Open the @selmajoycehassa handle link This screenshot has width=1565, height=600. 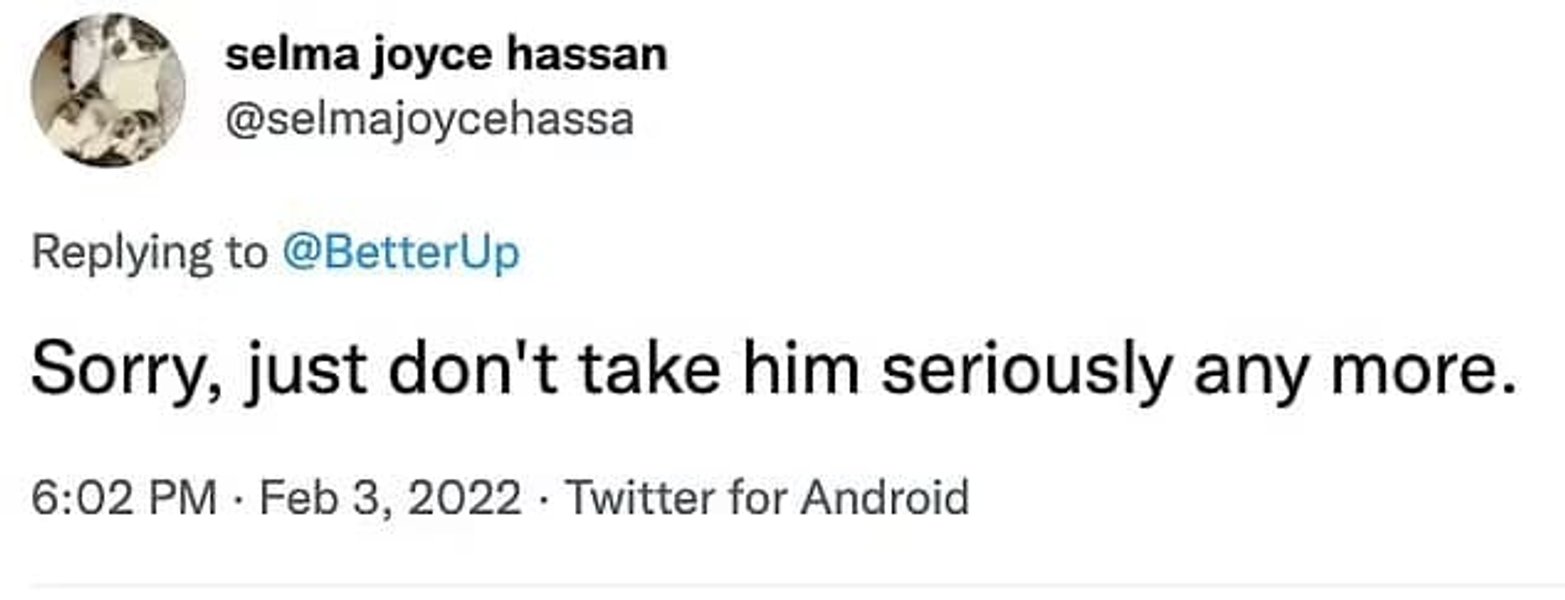(x=429, y=121)
